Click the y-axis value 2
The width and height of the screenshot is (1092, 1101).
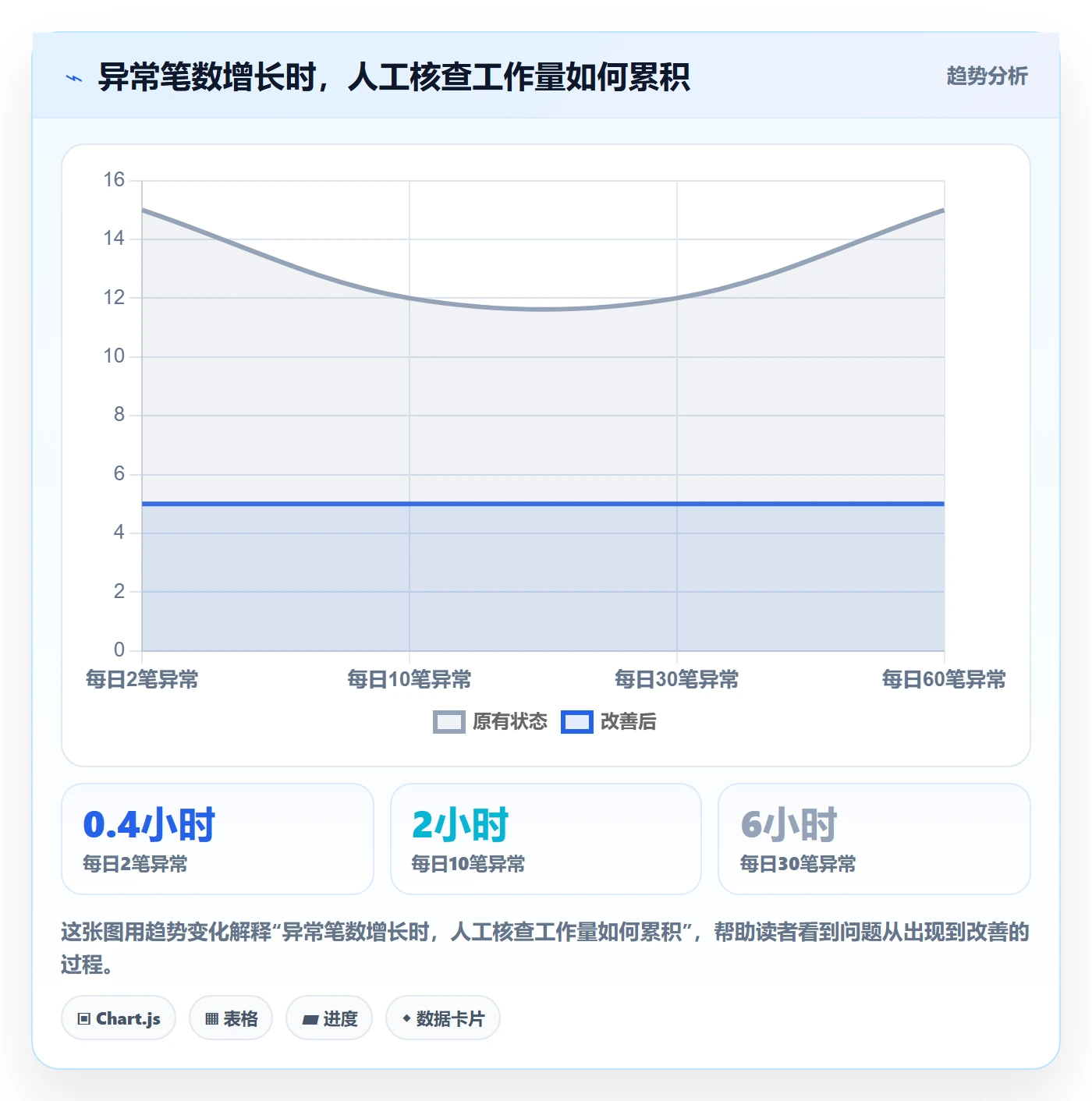click(119, 592)
